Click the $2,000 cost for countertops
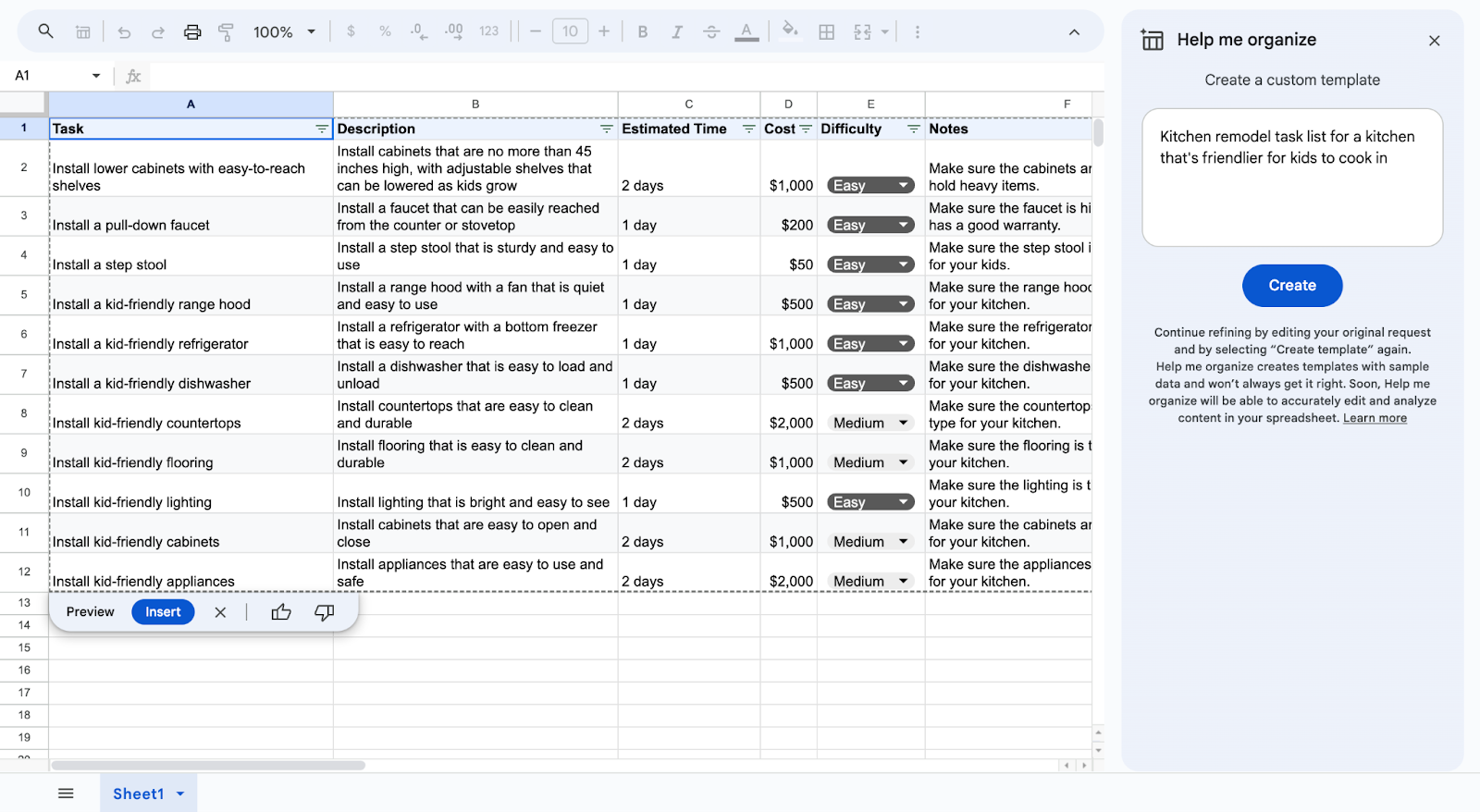Viewport: 1480px width, 812px height. 788,414
